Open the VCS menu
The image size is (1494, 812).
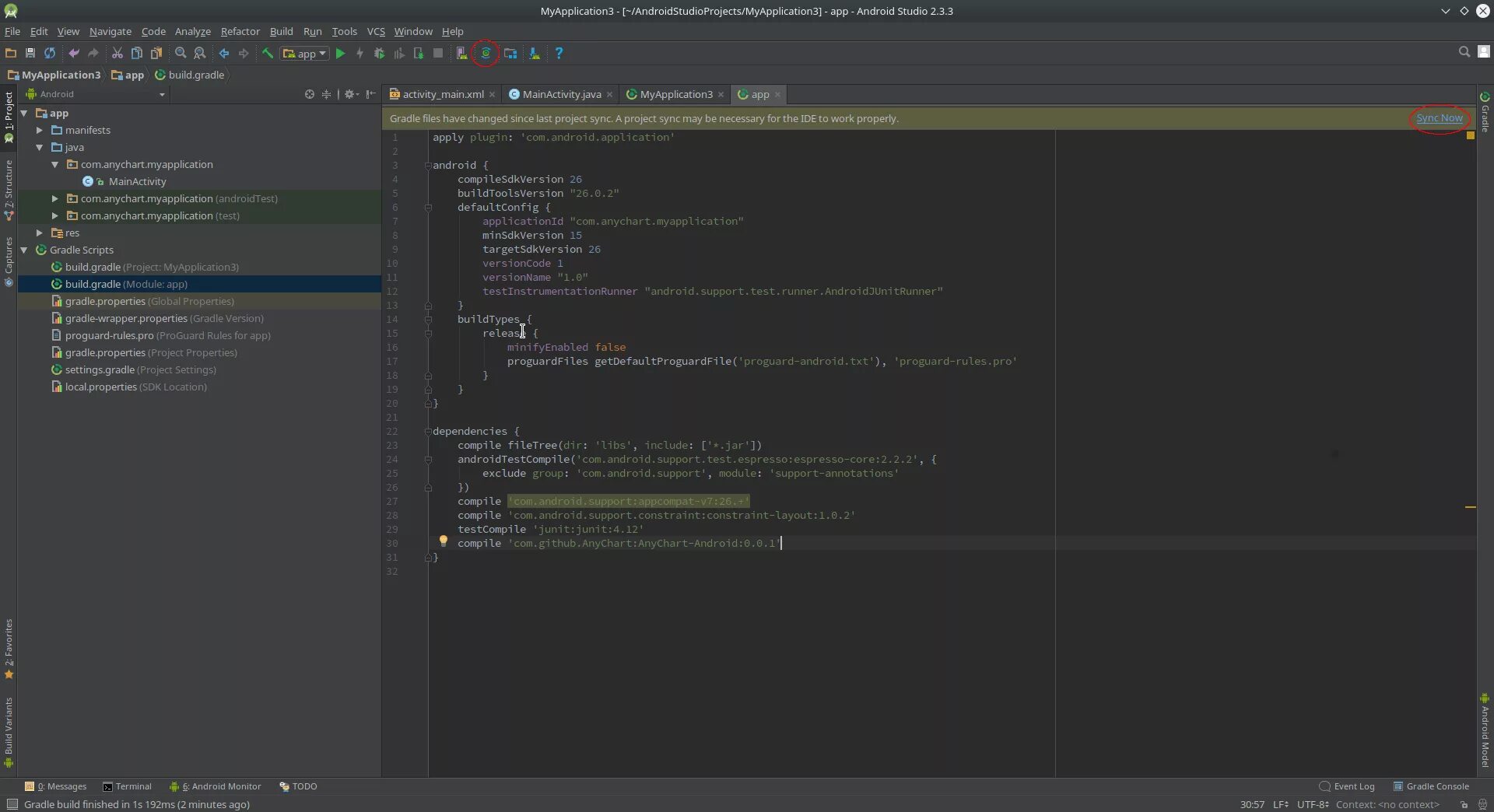point(376,31)
